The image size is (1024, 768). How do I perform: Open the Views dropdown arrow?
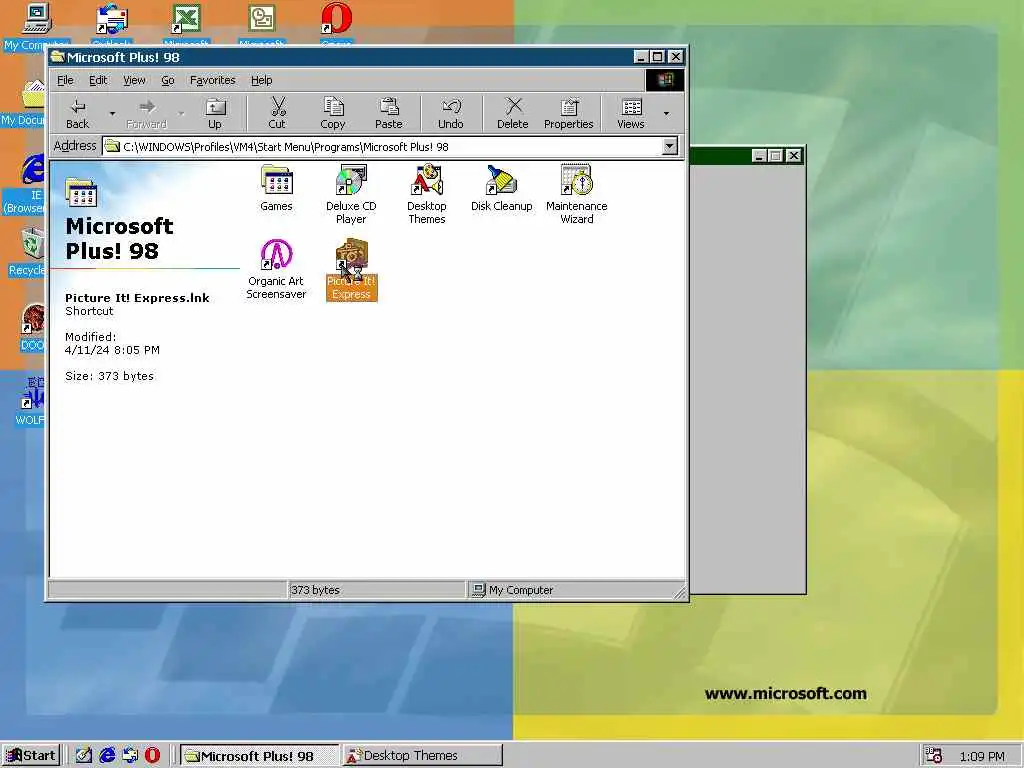click(x=666, y=114)
